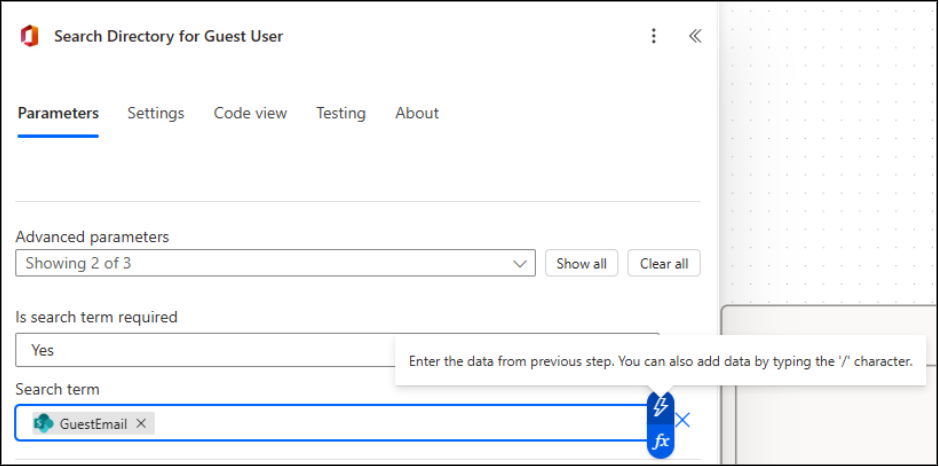Show the About tab

tap(417, 113)
